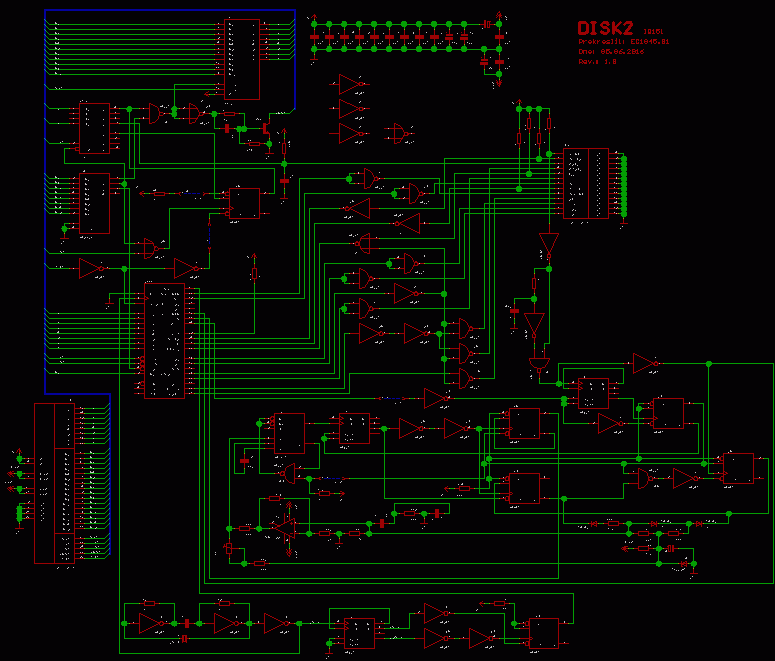The height and width of the screenshot is (661, 775).
Task: Click the inverter atop the gray boxed section
Action: (x=646, y=363)
